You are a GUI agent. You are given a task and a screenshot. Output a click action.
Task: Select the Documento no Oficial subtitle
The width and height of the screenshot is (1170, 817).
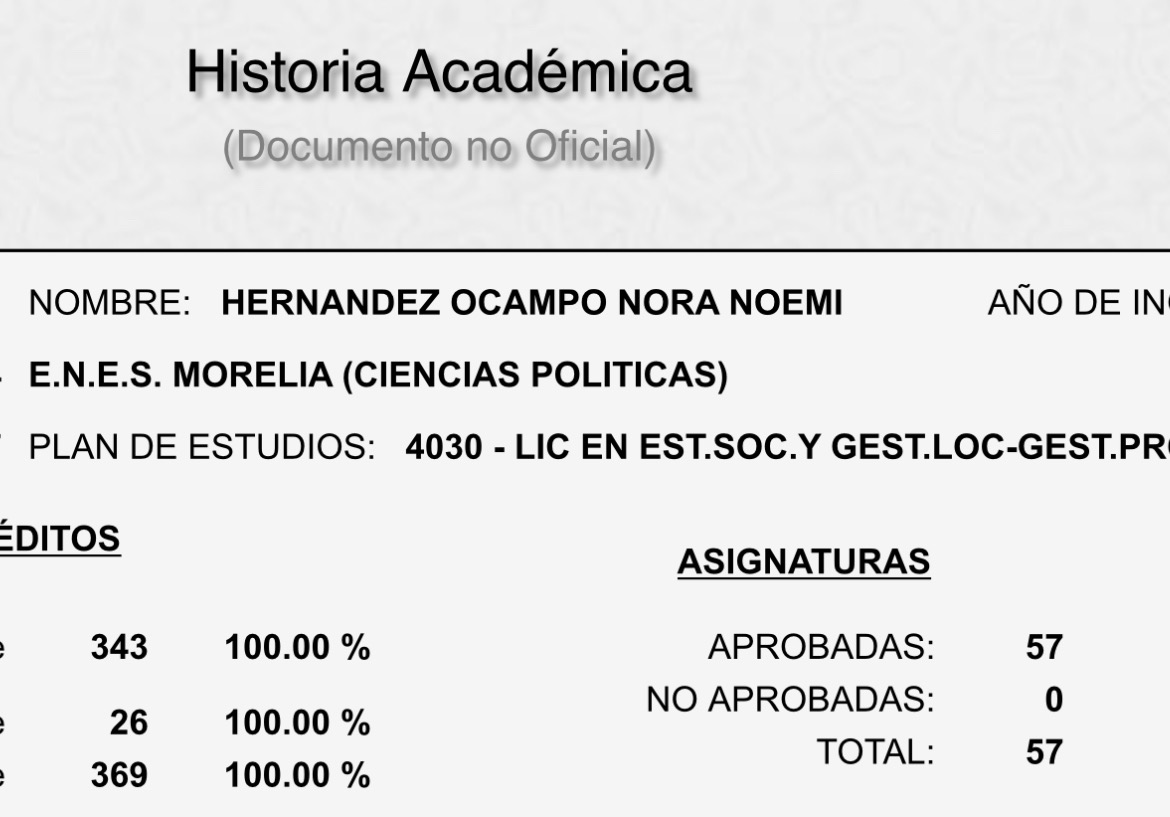439,148
